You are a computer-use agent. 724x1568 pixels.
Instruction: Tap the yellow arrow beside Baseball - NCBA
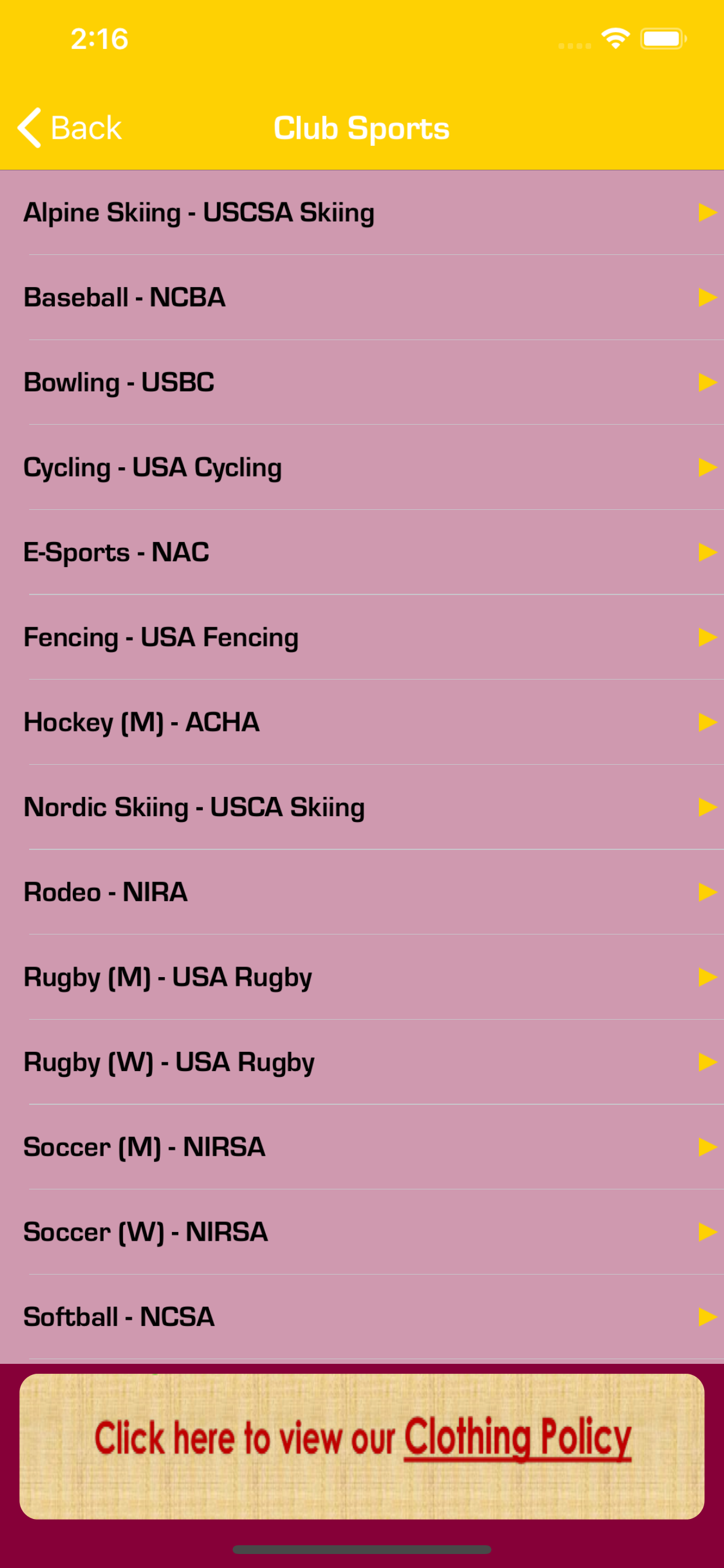(708, 297)
